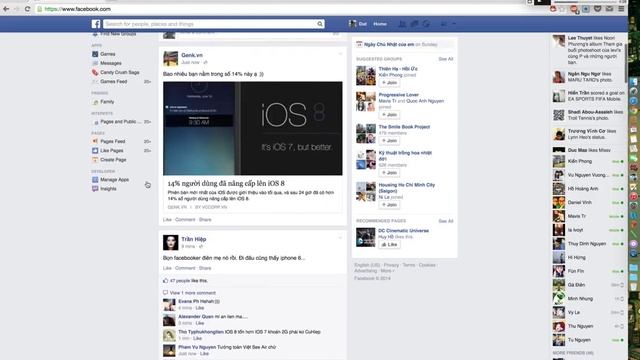Click the browser back arrow

click(6, 9)
